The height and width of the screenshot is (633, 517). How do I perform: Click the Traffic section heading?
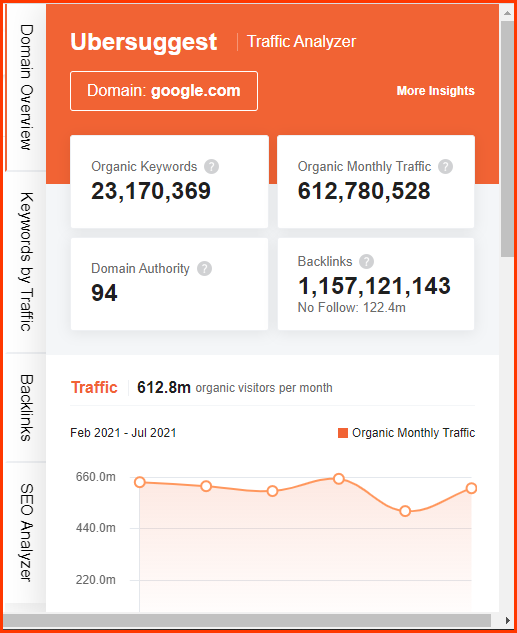pos(94,388)
